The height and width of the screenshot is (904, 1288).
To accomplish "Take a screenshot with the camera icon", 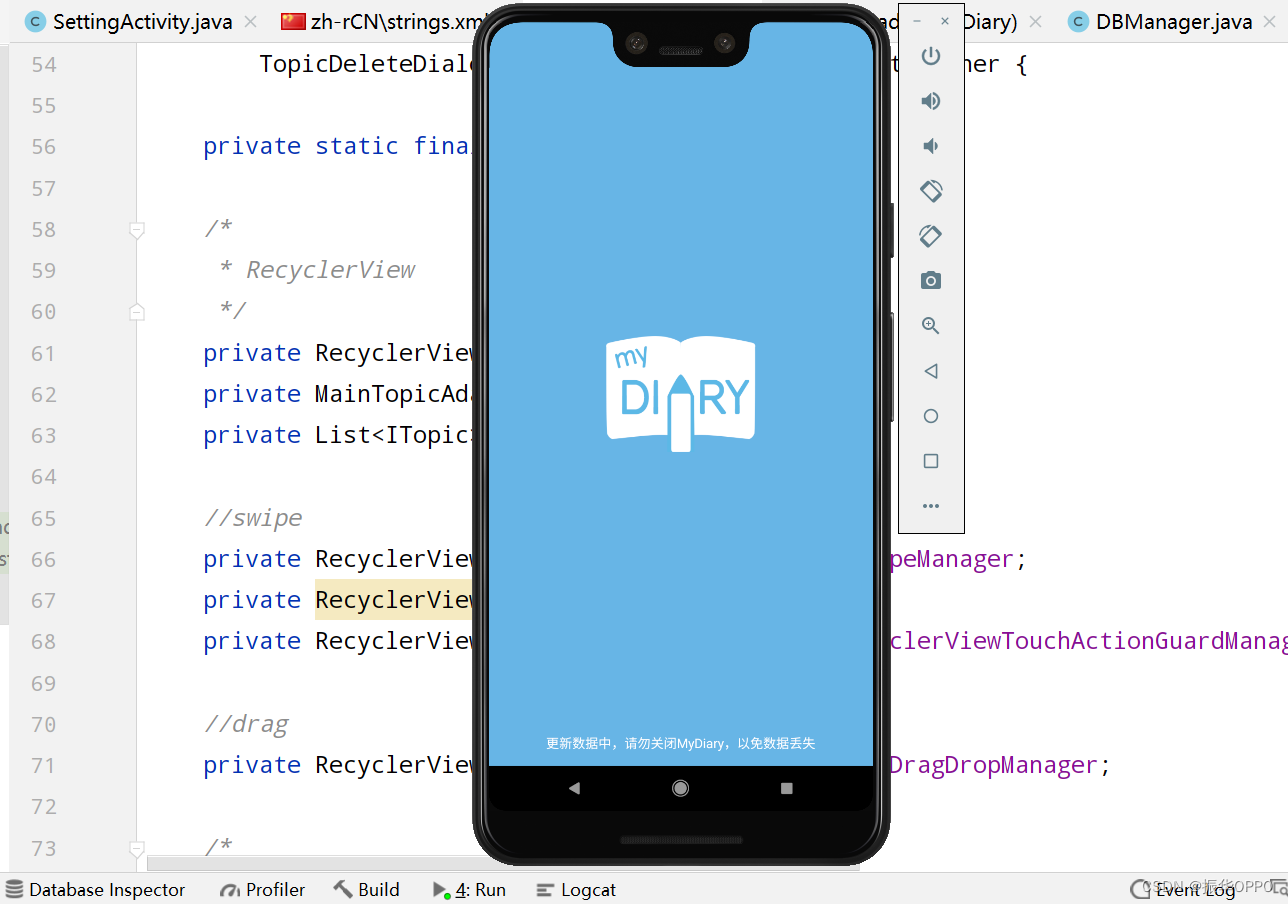I will point(931,281).
